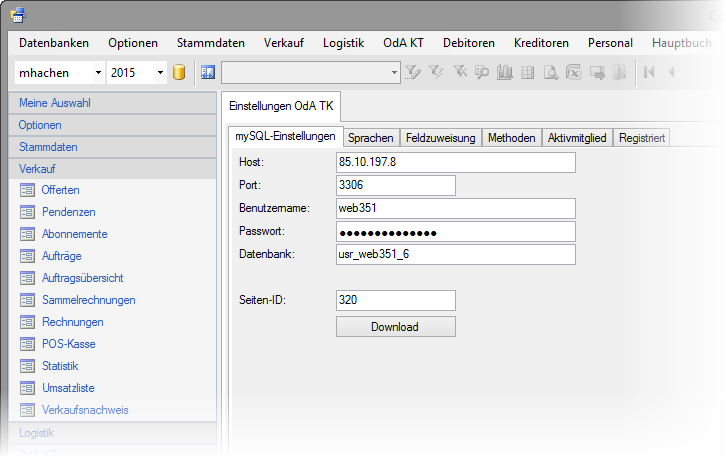
Task: Click the blue form icon beside search box
Action: pyautogui.click(x=208, y=72)
